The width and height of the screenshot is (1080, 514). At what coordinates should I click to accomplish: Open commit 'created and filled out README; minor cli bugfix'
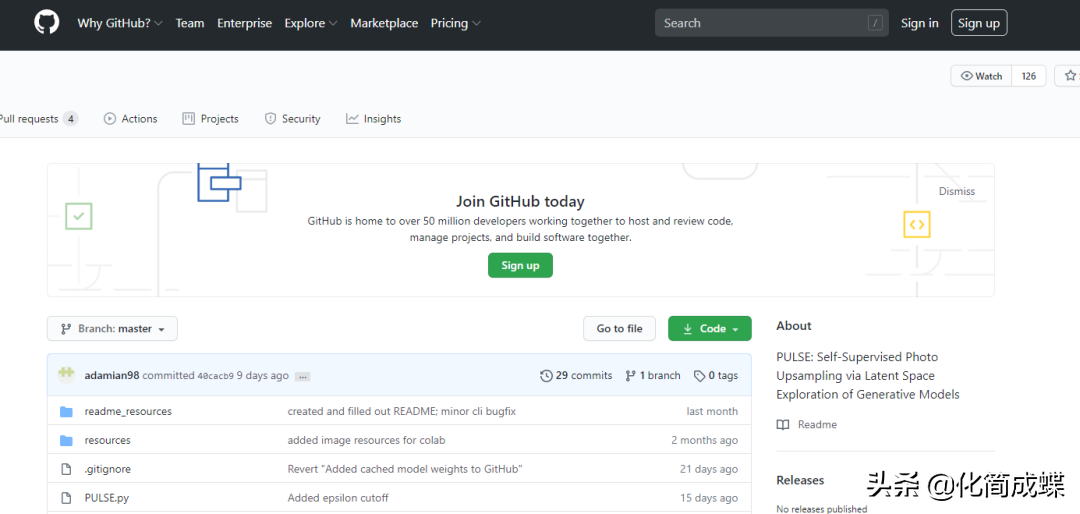click(x=402, y=411)
